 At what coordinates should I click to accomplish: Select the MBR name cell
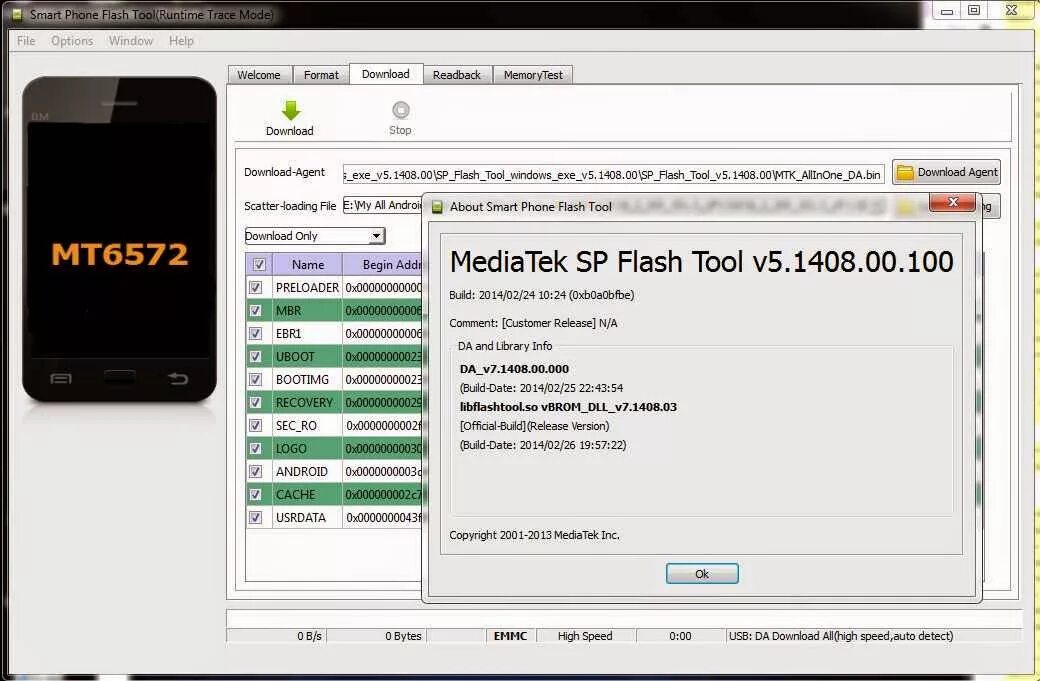[x=307, y=310]
